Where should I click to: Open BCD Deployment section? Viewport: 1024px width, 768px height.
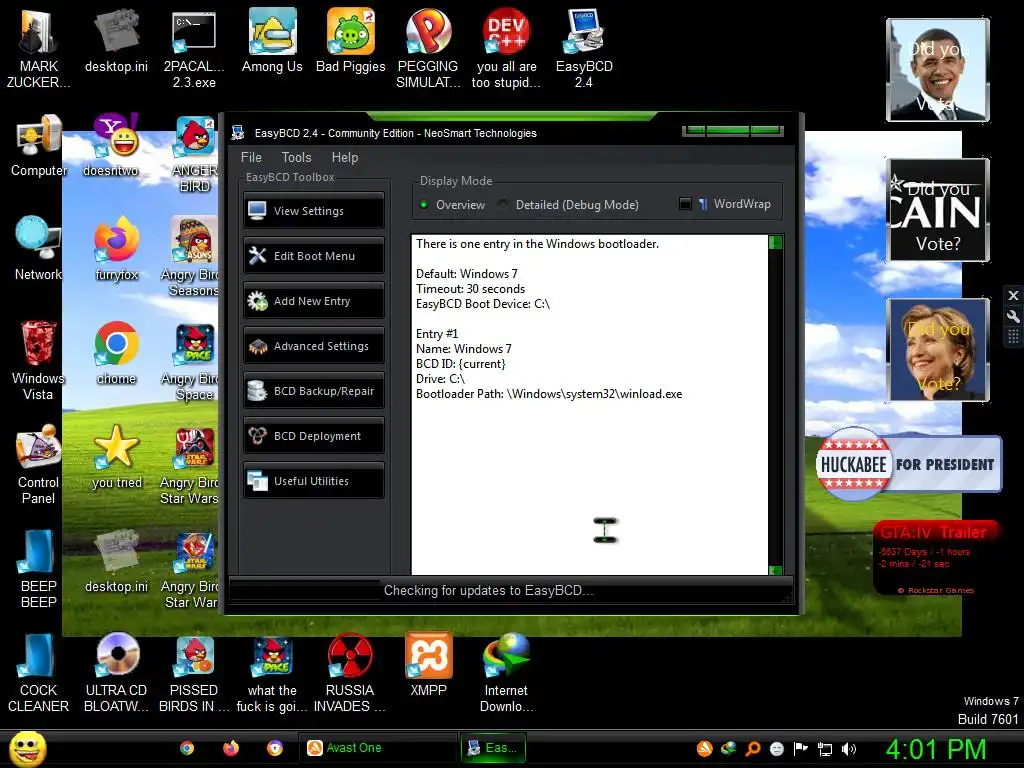click(x=313, y=436)
